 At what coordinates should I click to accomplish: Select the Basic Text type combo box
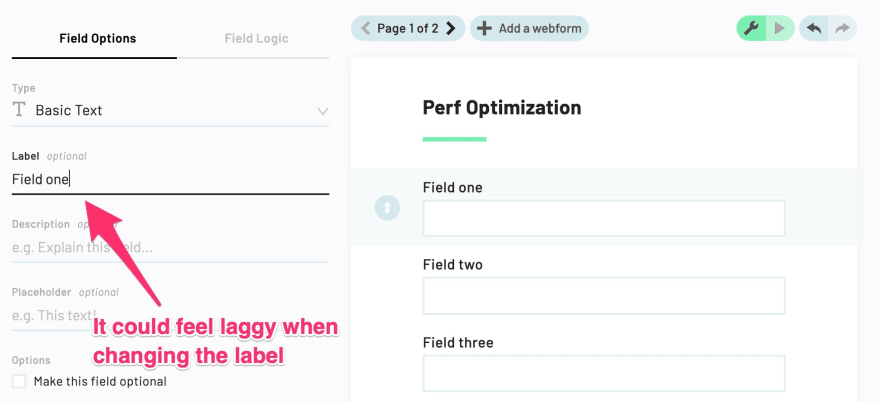[x=170, y=110]
